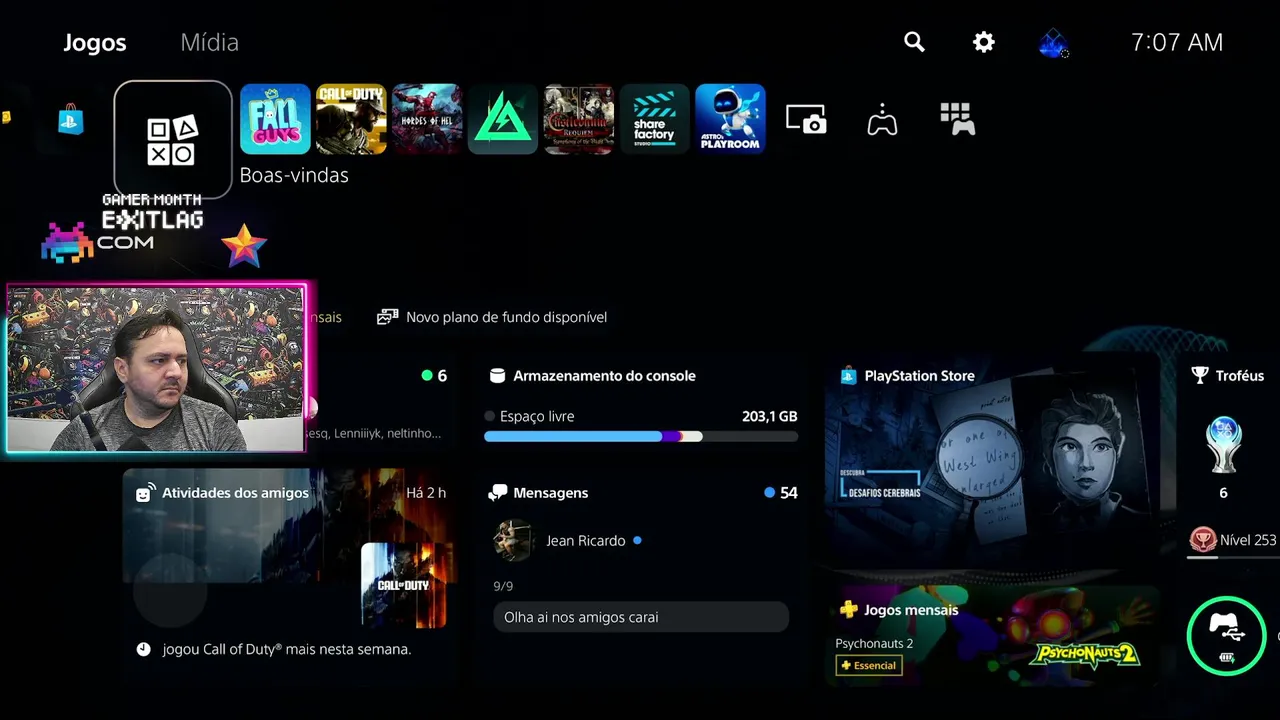Select the Nível 253 trophy level
Screen dimensions: 1280x720
[1248, 540]
